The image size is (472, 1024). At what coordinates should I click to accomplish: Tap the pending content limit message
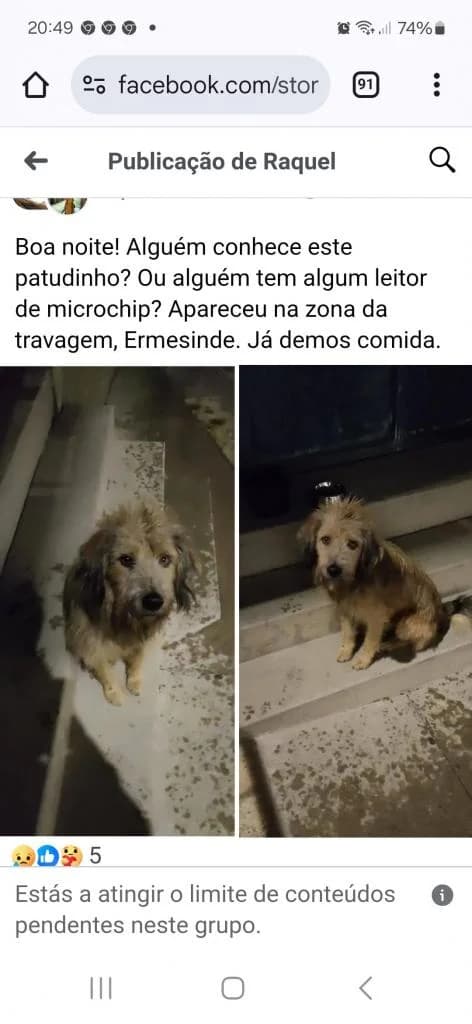[x=205, y=910]
